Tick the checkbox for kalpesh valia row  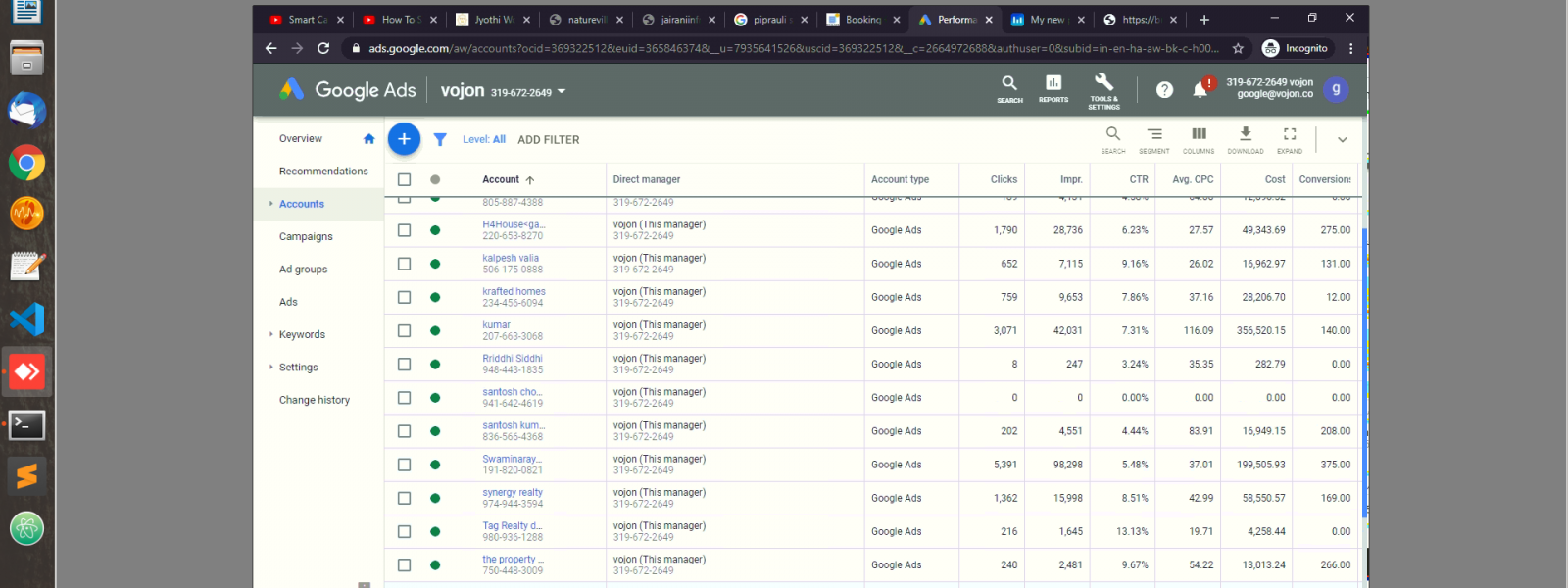tap(404, 264)
